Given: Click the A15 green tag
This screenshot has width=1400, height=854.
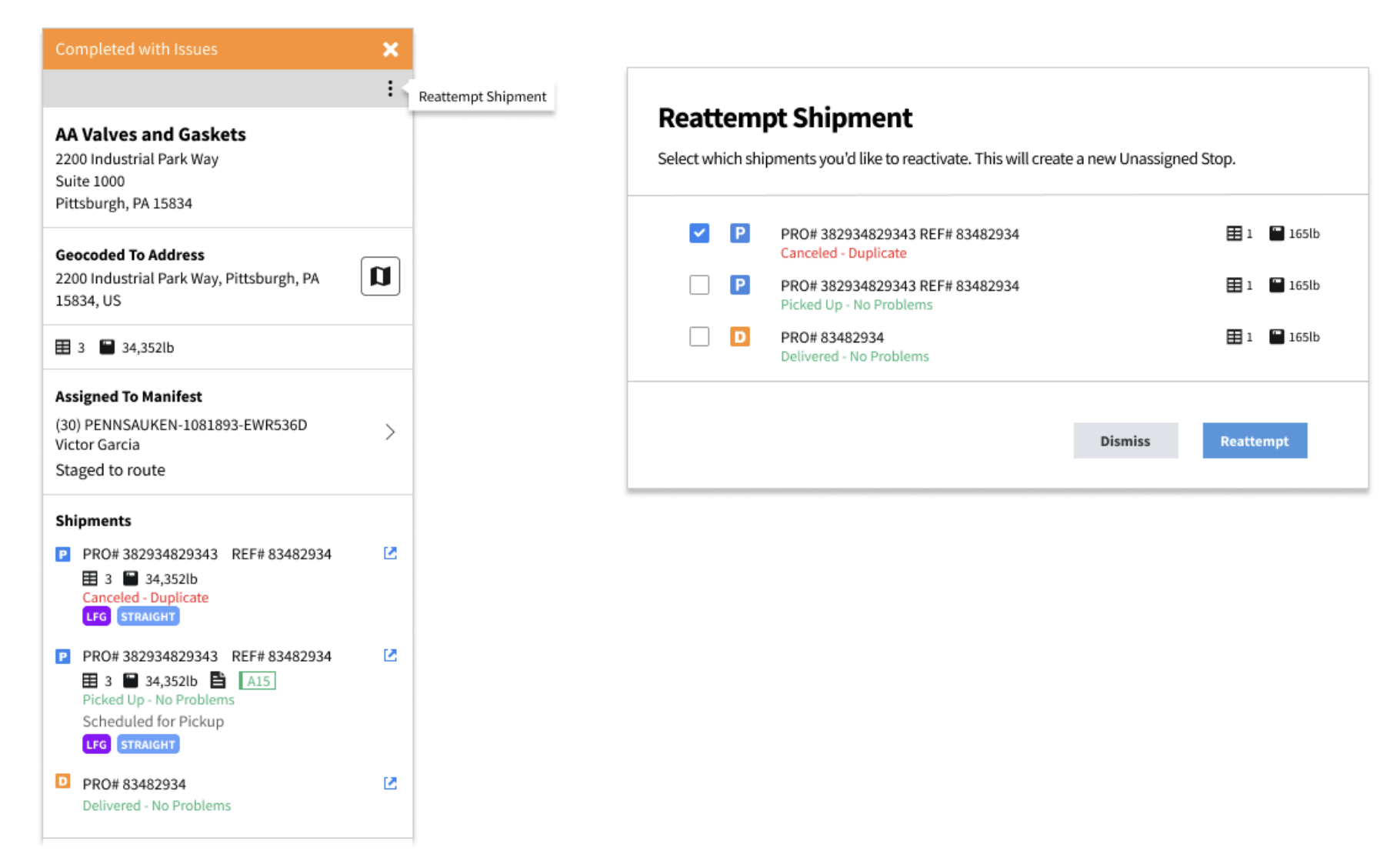Looking at the screenshot, I should 258,681.
